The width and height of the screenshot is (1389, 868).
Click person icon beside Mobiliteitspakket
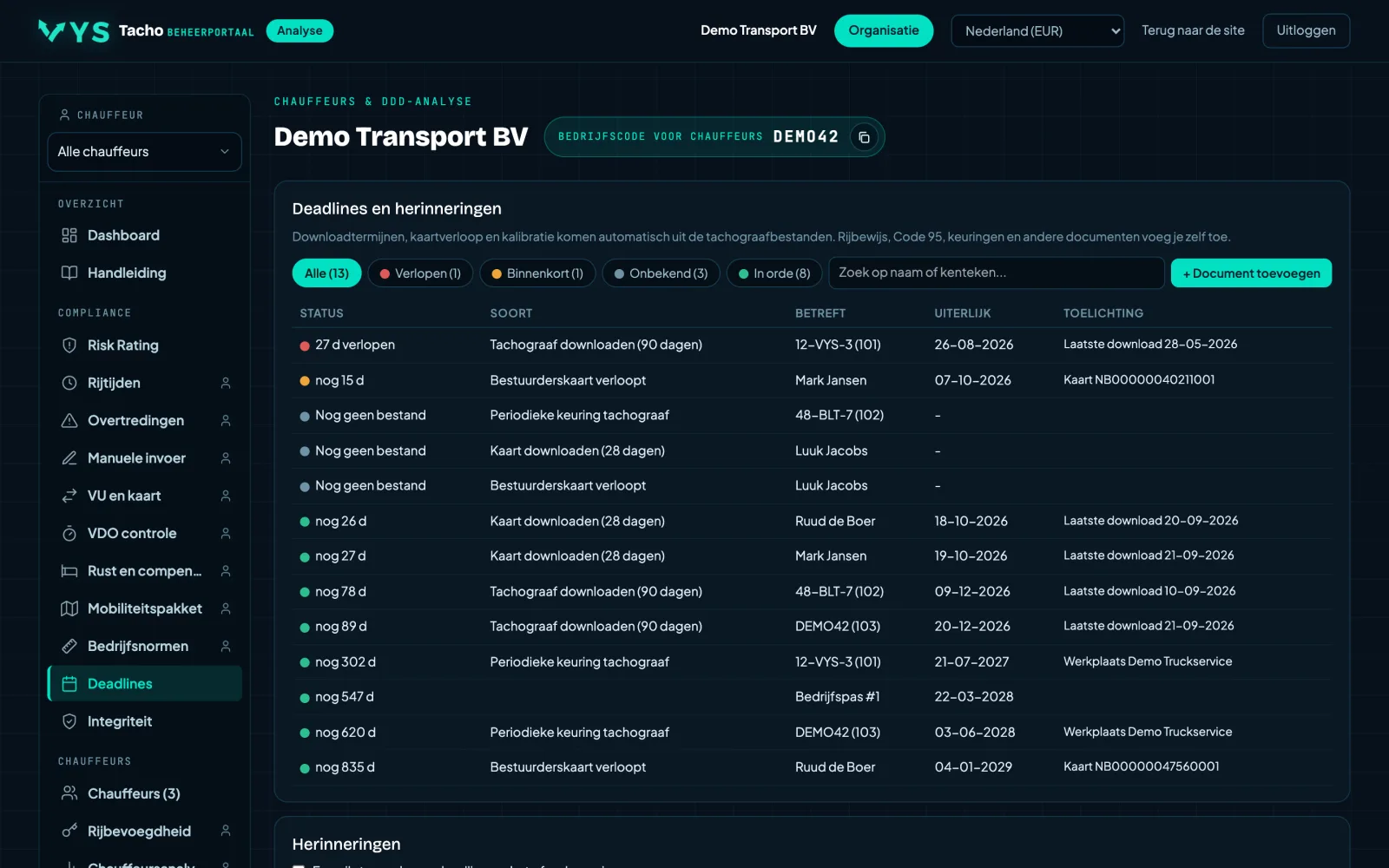(226, 608)
